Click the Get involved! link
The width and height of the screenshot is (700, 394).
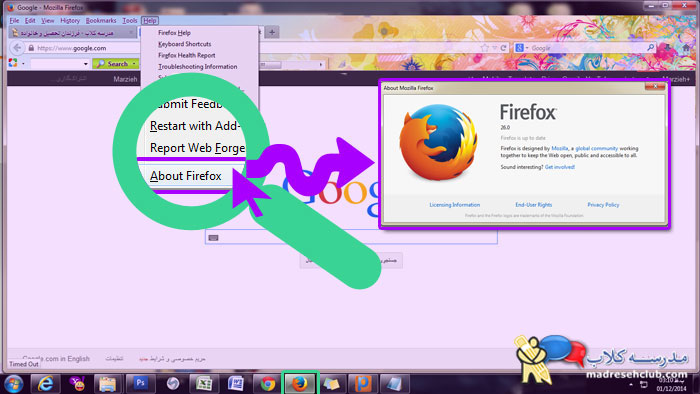click(559, 167)
